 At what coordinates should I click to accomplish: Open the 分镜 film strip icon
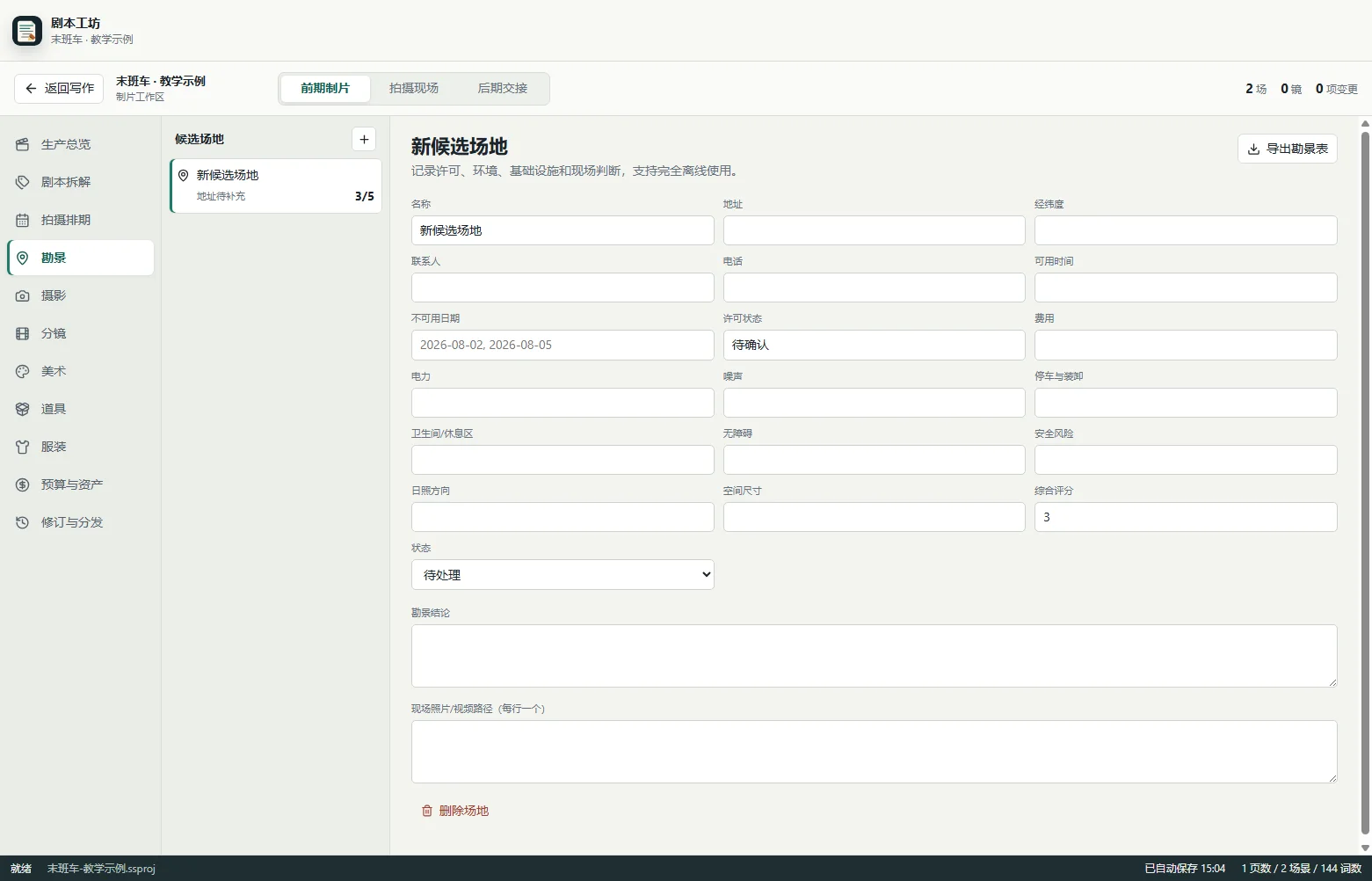[23, 333]
